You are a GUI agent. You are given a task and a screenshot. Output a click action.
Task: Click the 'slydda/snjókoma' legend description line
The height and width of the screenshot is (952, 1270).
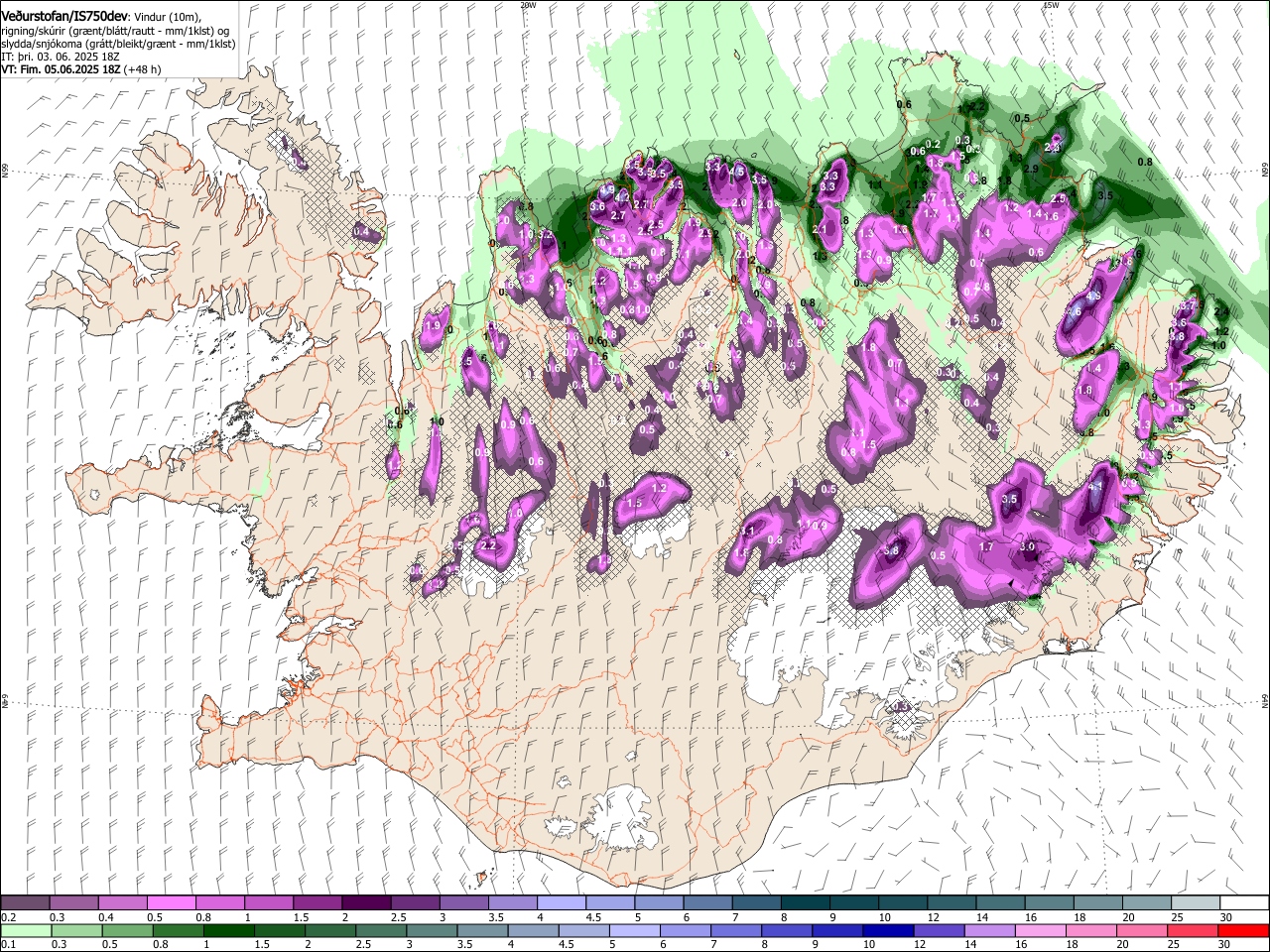[x=118, y=45]
